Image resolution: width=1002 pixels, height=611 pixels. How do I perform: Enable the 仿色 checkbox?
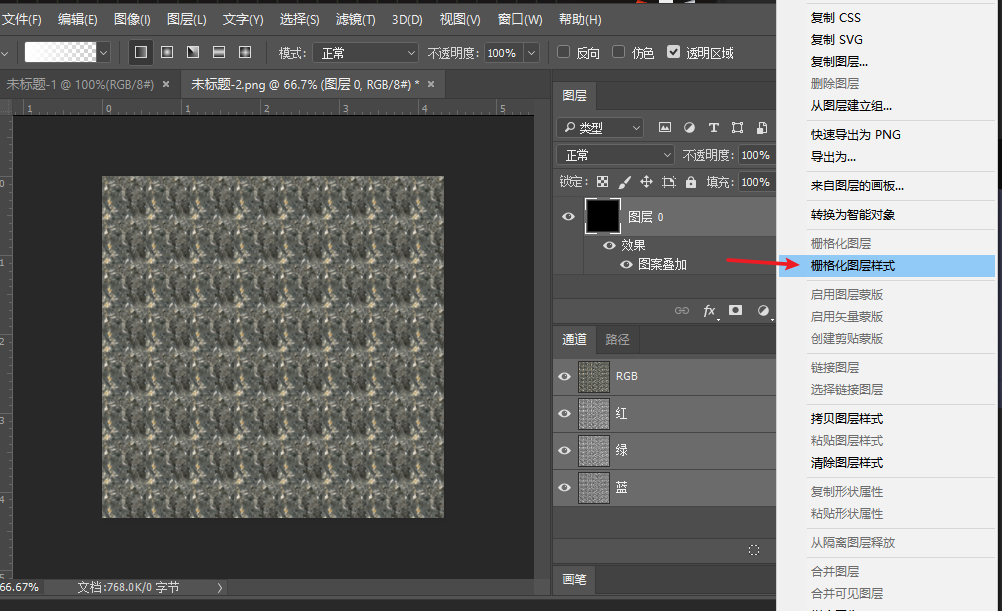(x=618, y=52)
